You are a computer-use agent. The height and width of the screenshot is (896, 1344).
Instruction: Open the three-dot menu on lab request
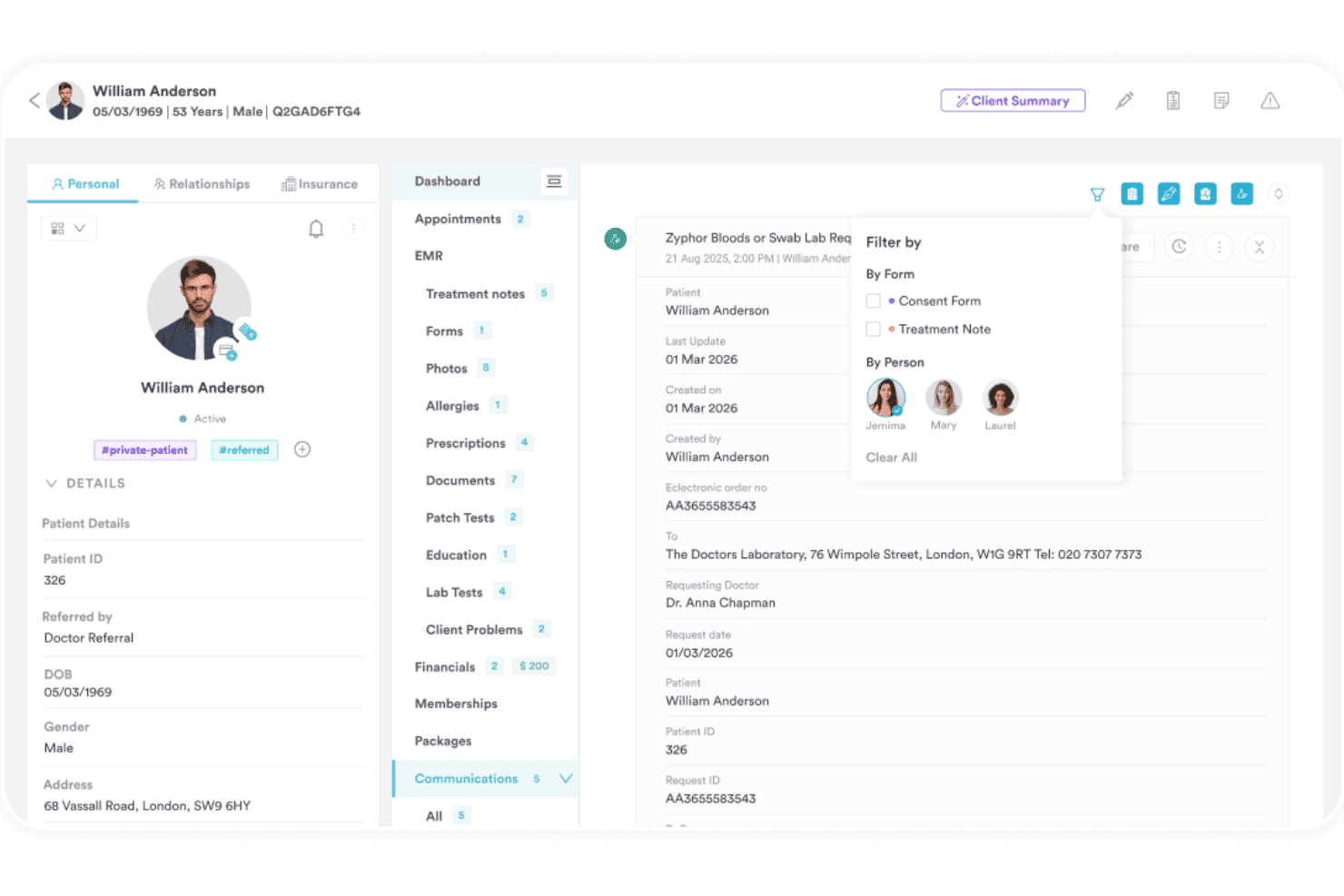[1219, 247]
